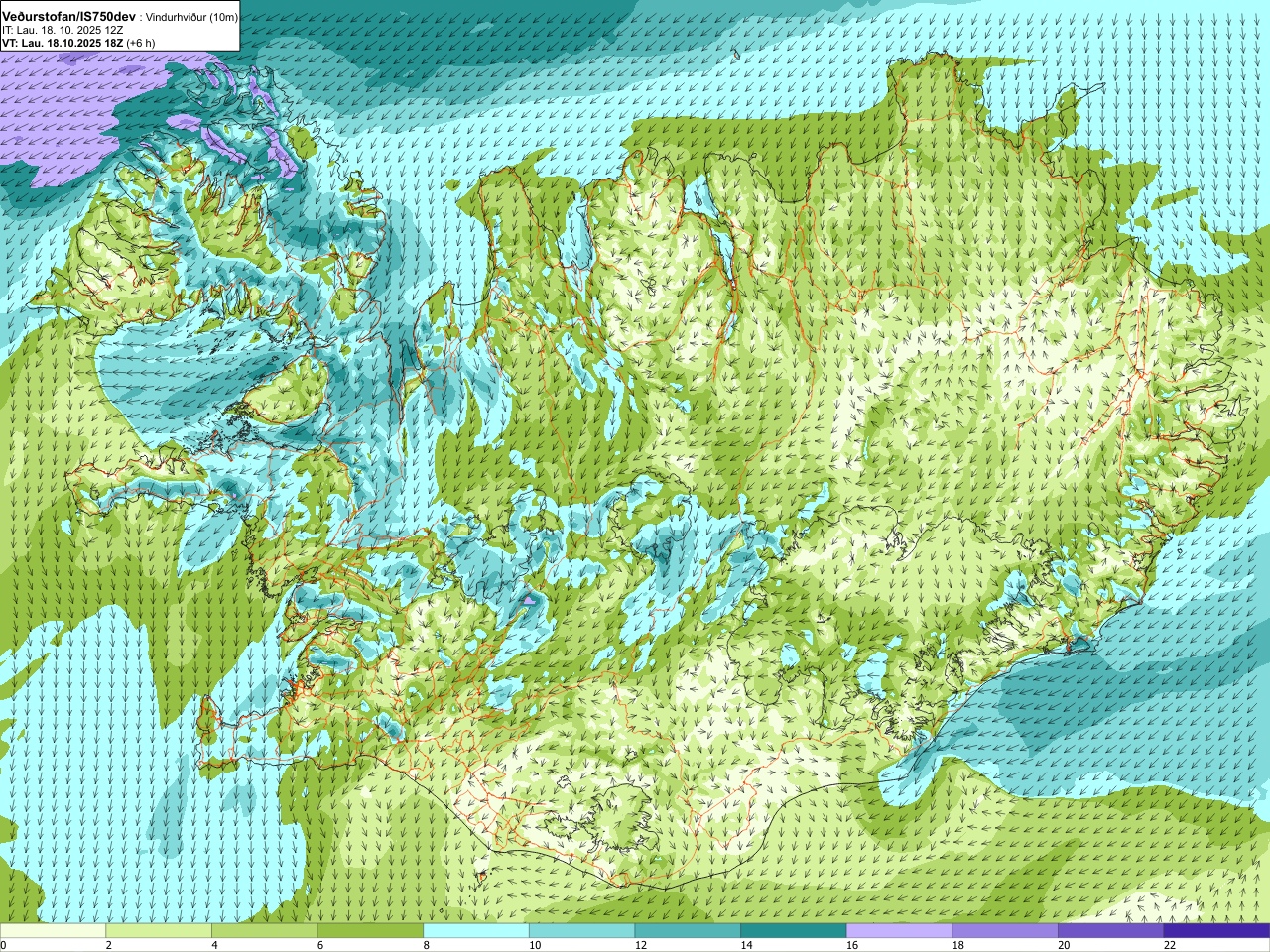Click the "10" label on the color scale
Screen dimensions: 1270x952
tap(535, 945)
